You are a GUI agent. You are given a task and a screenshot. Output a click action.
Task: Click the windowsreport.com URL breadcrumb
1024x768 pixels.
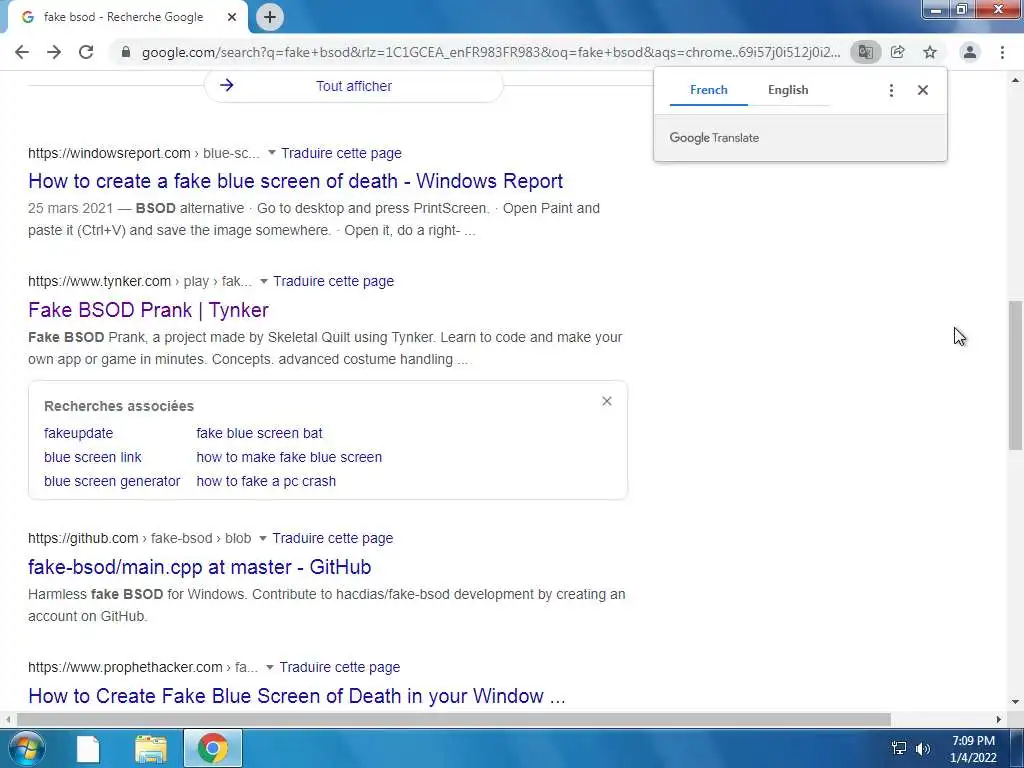click(143, 153)
